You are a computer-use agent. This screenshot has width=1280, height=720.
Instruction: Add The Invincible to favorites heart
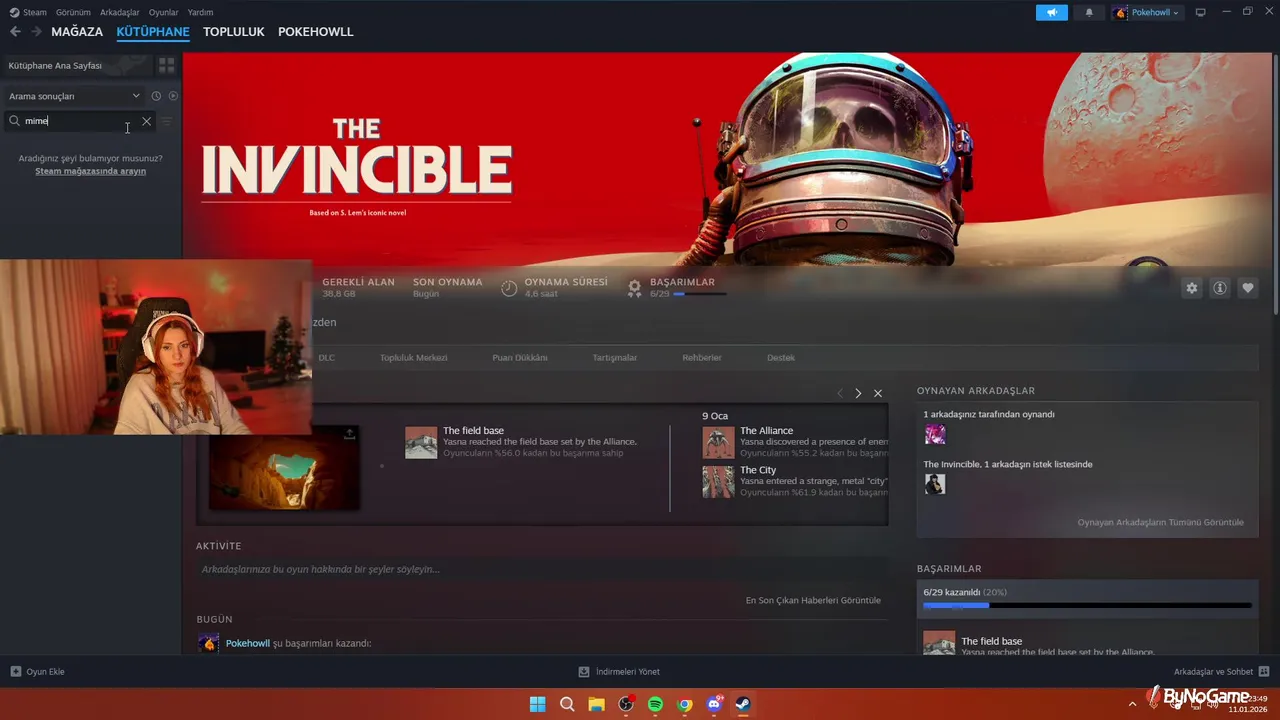tap(1247, 288)
